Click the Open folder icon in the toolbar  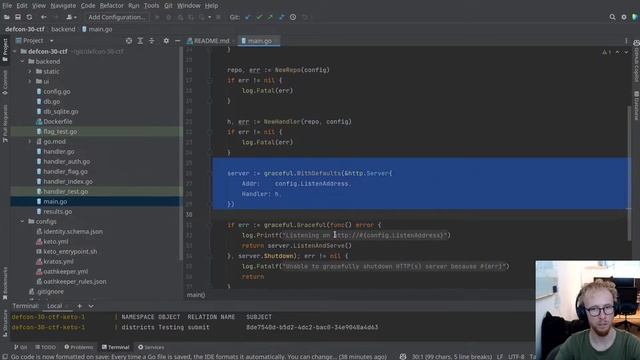[x=7, y=17]
